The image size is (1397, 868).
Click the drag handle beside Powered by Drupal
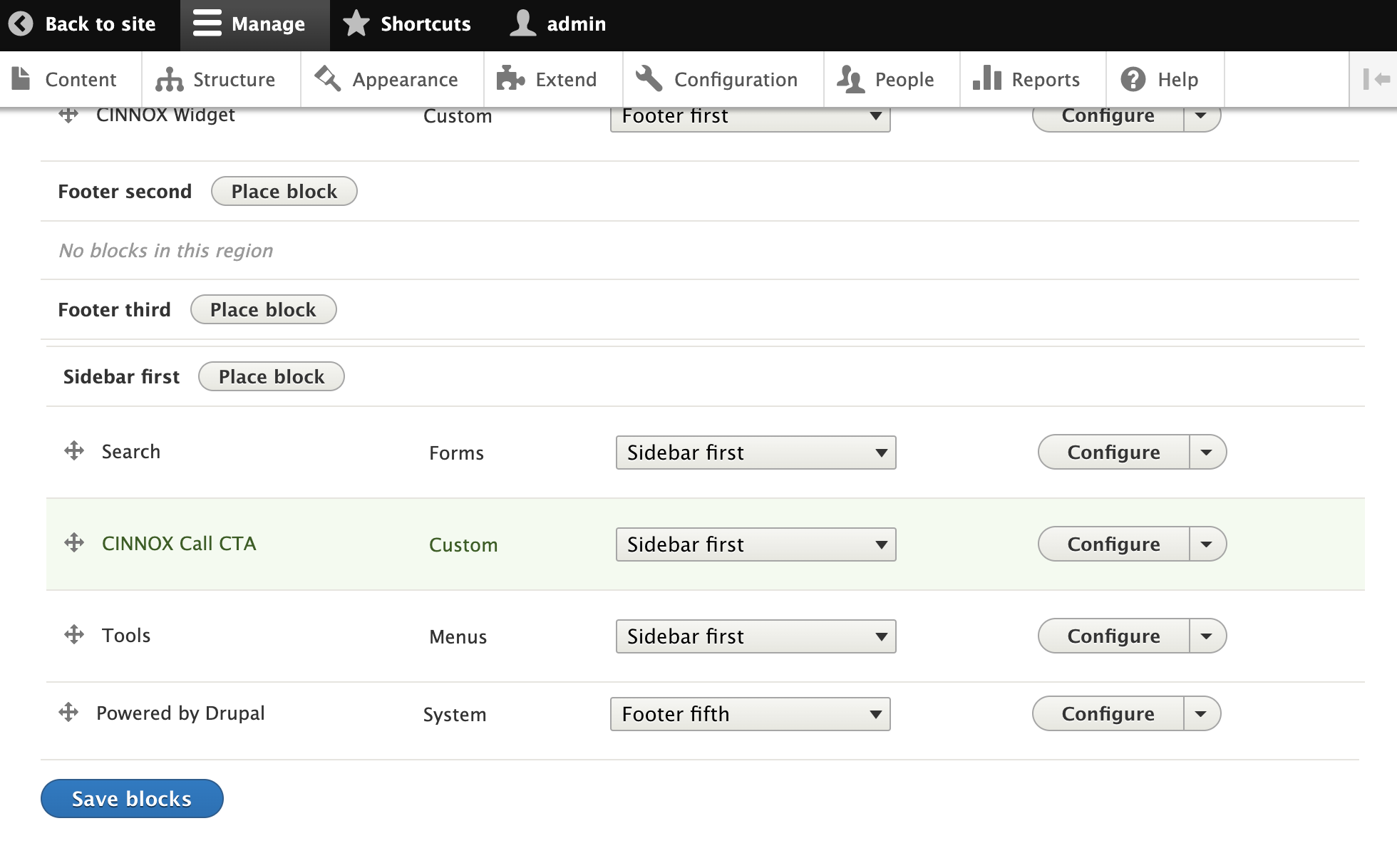68,713
